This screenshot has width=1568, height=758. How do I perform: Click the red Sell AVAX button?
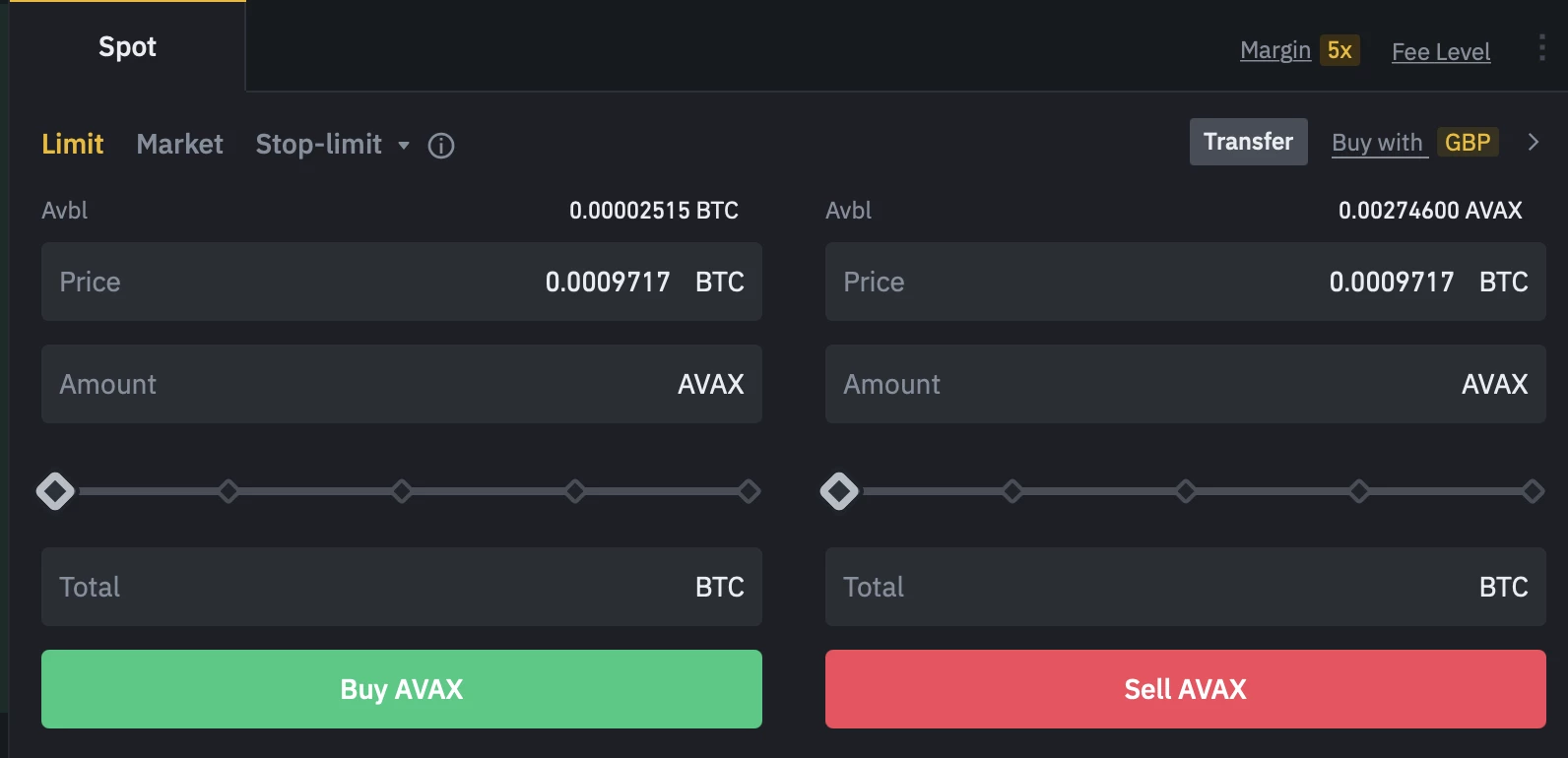click(1185, 689)
